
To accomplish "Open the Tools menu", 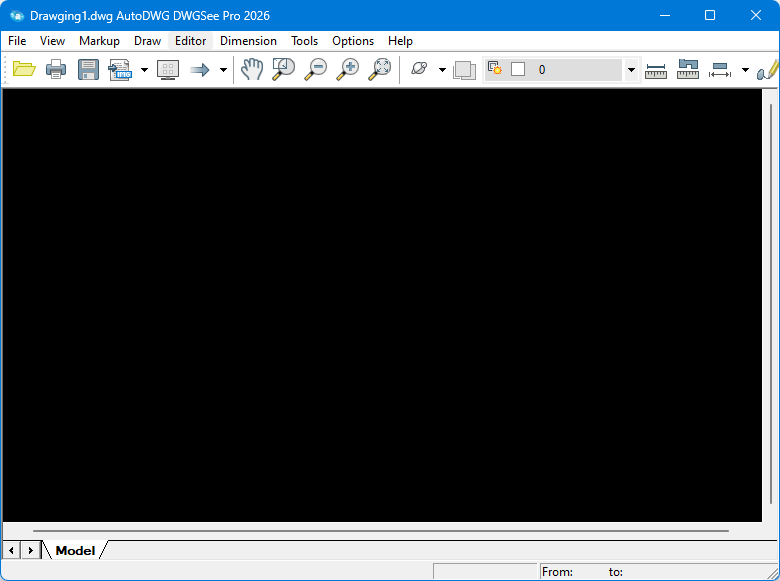I will coord(304,41).
